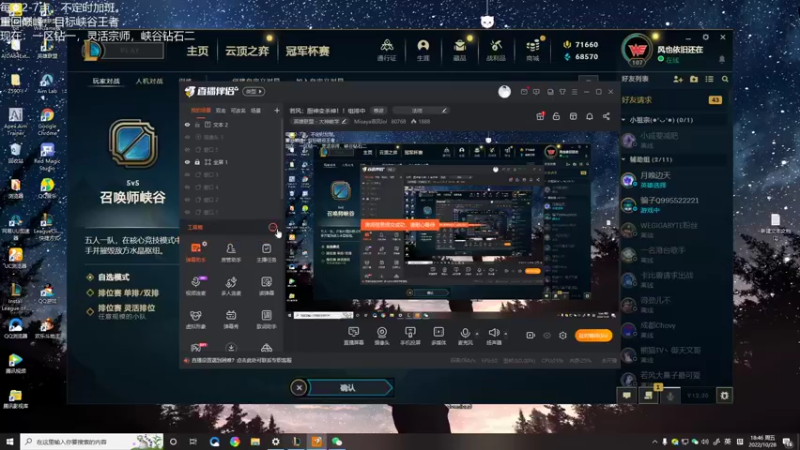Click new folder icon in friends list
The height and width of the screenshot is (450, 800).
(x=694, y=79)
